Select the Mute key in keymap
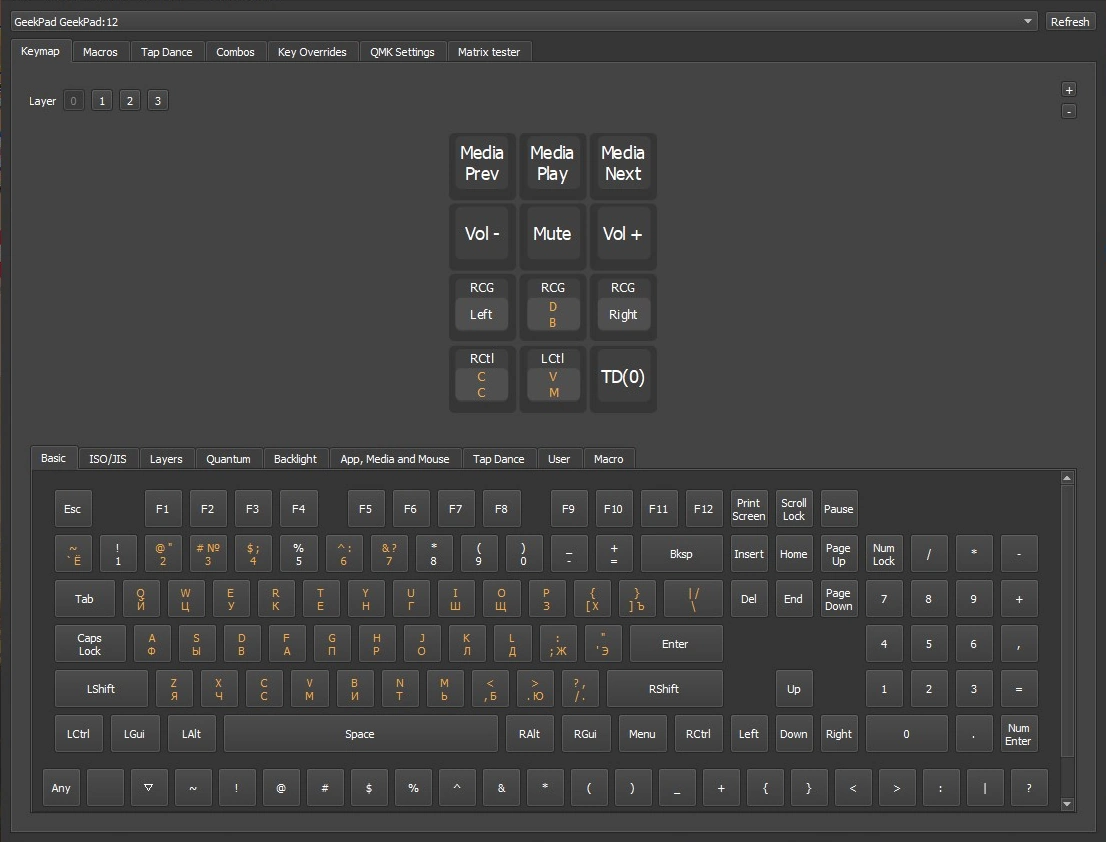This screenshot has width=1106, height=842. pyautogui.click(x=552, y=234)
